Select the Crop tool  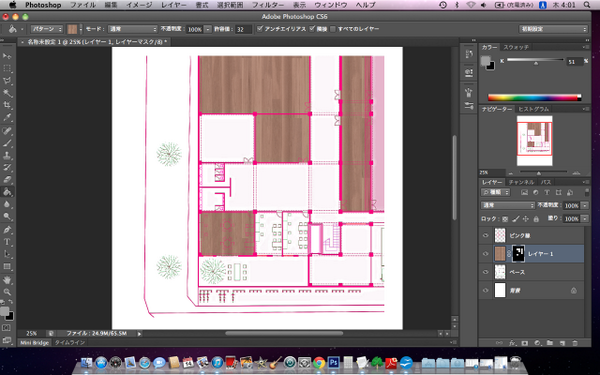7,105
